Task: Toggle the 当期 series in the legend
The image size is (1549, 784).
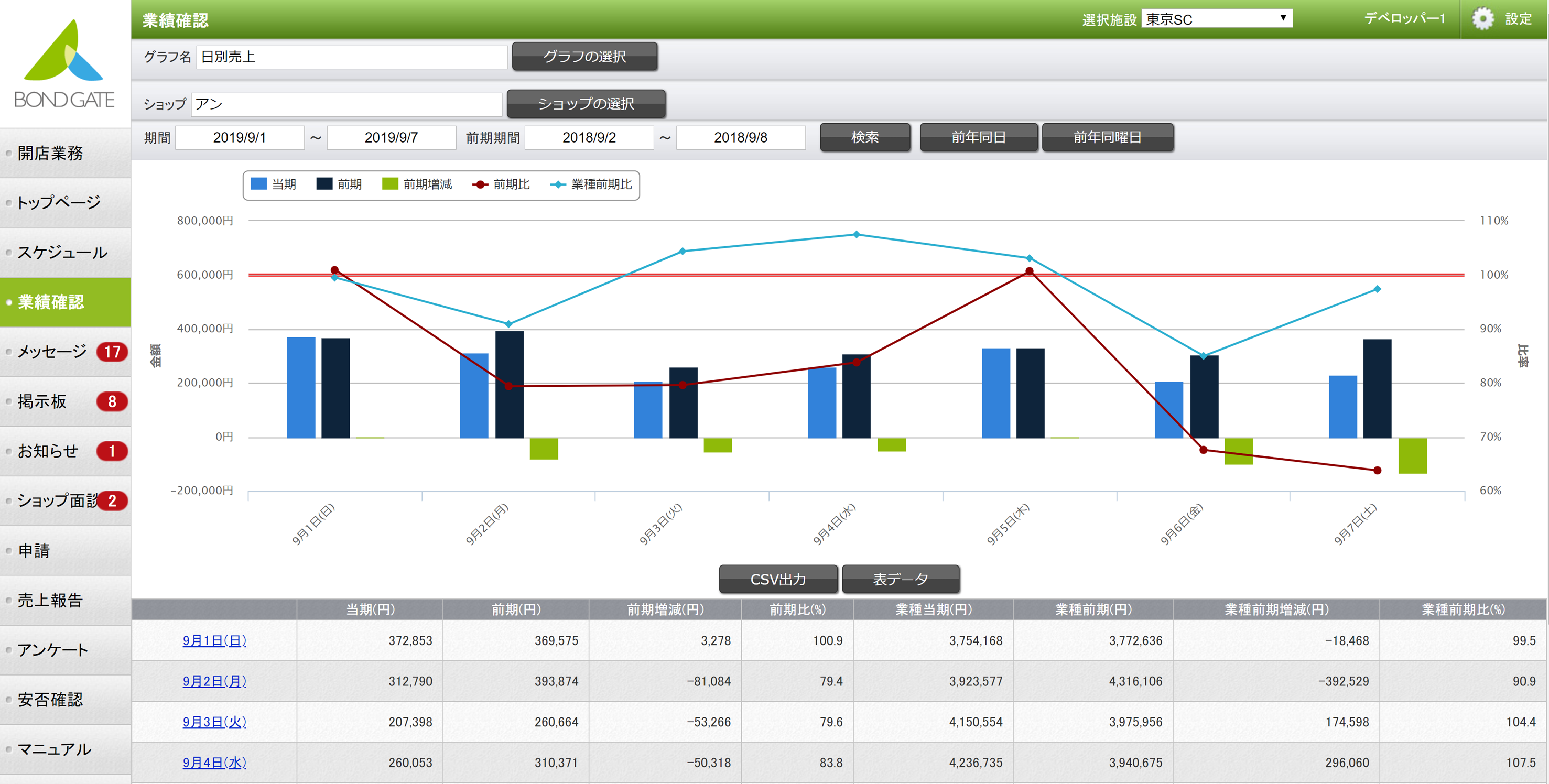Action: click(x=274, y=184)
